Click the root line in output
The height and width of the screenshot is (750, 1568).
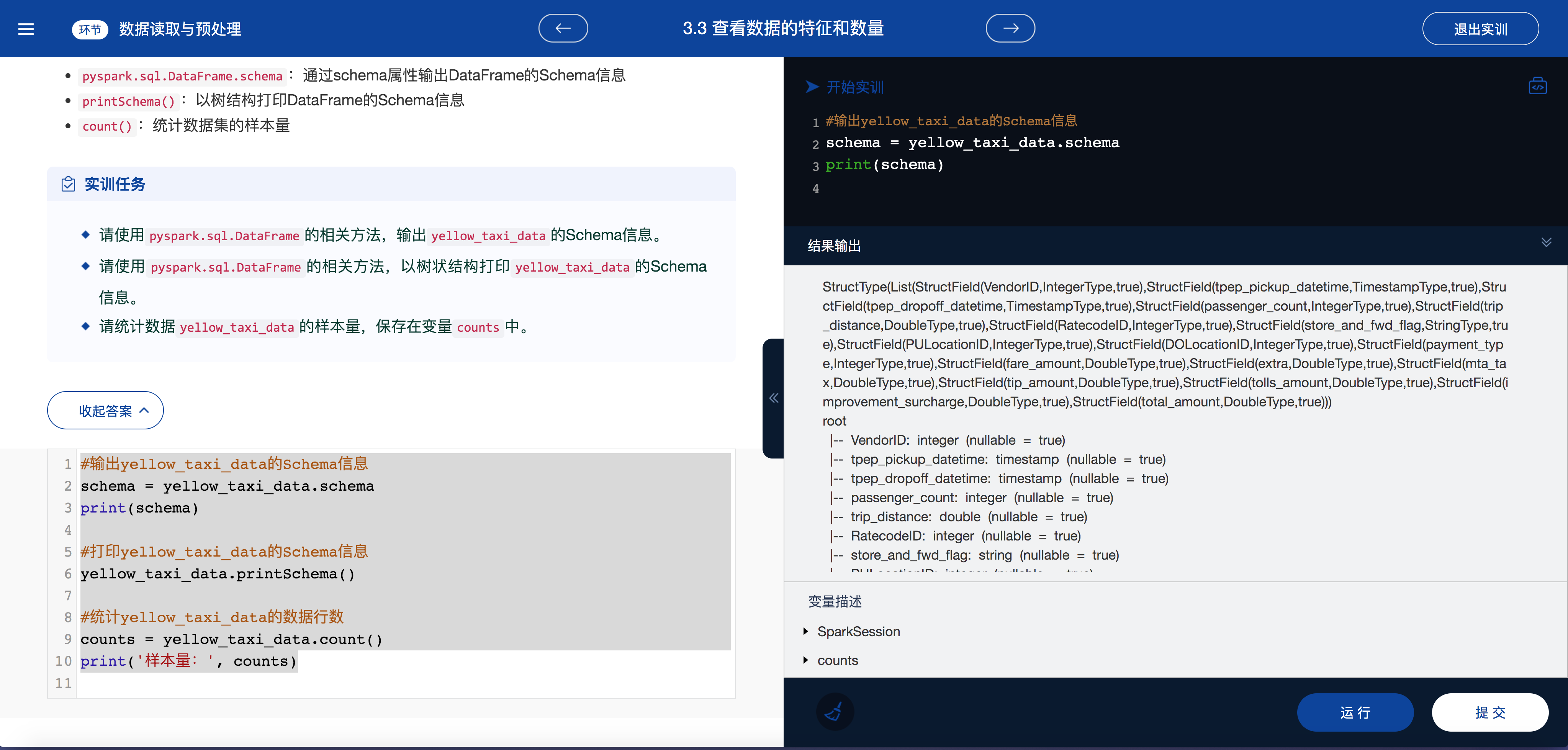834,421
